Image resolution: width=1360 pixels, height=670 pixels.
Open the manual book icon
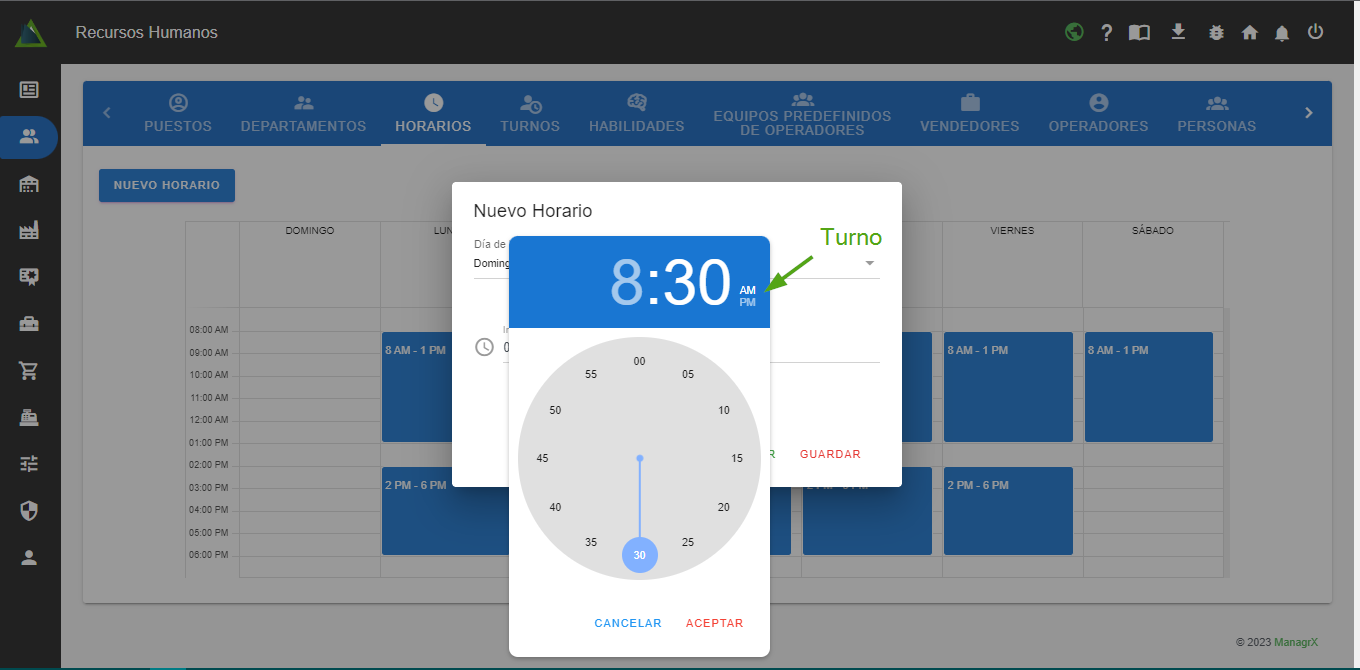1139,32
